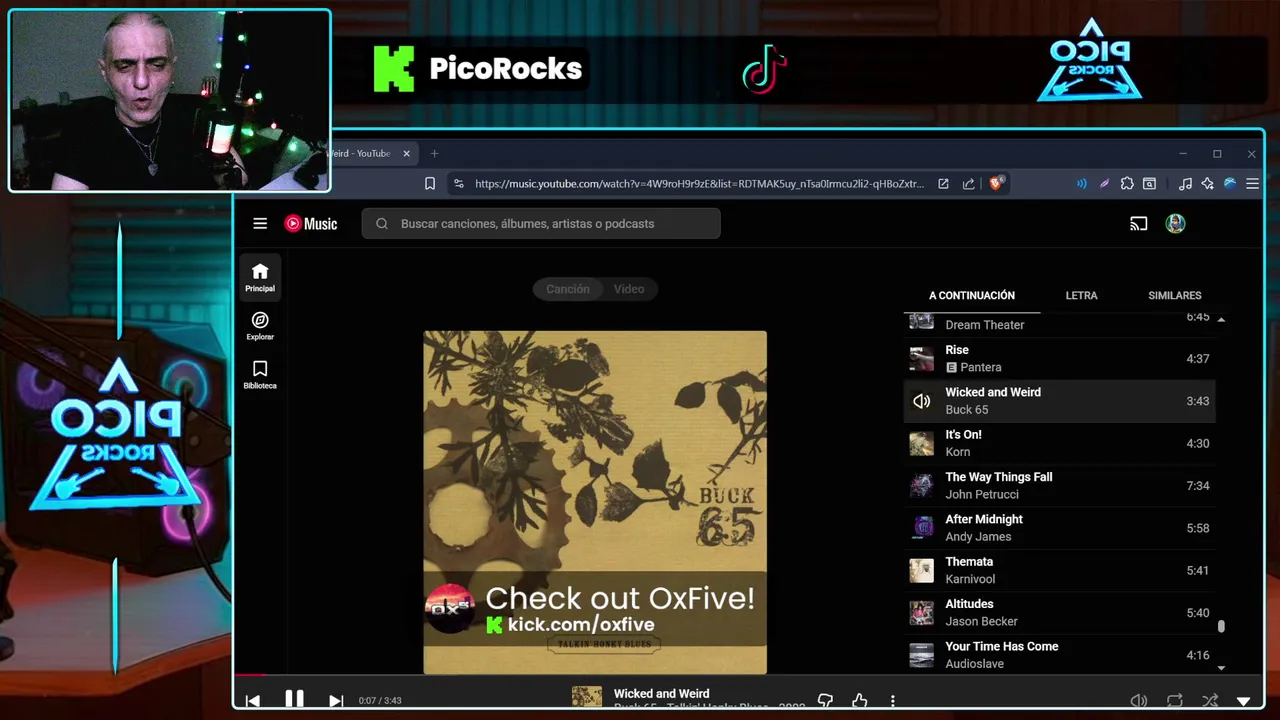Go to Principal home in sidebar
Viewport: 1280px width, 720px height.
coord(260,277)
